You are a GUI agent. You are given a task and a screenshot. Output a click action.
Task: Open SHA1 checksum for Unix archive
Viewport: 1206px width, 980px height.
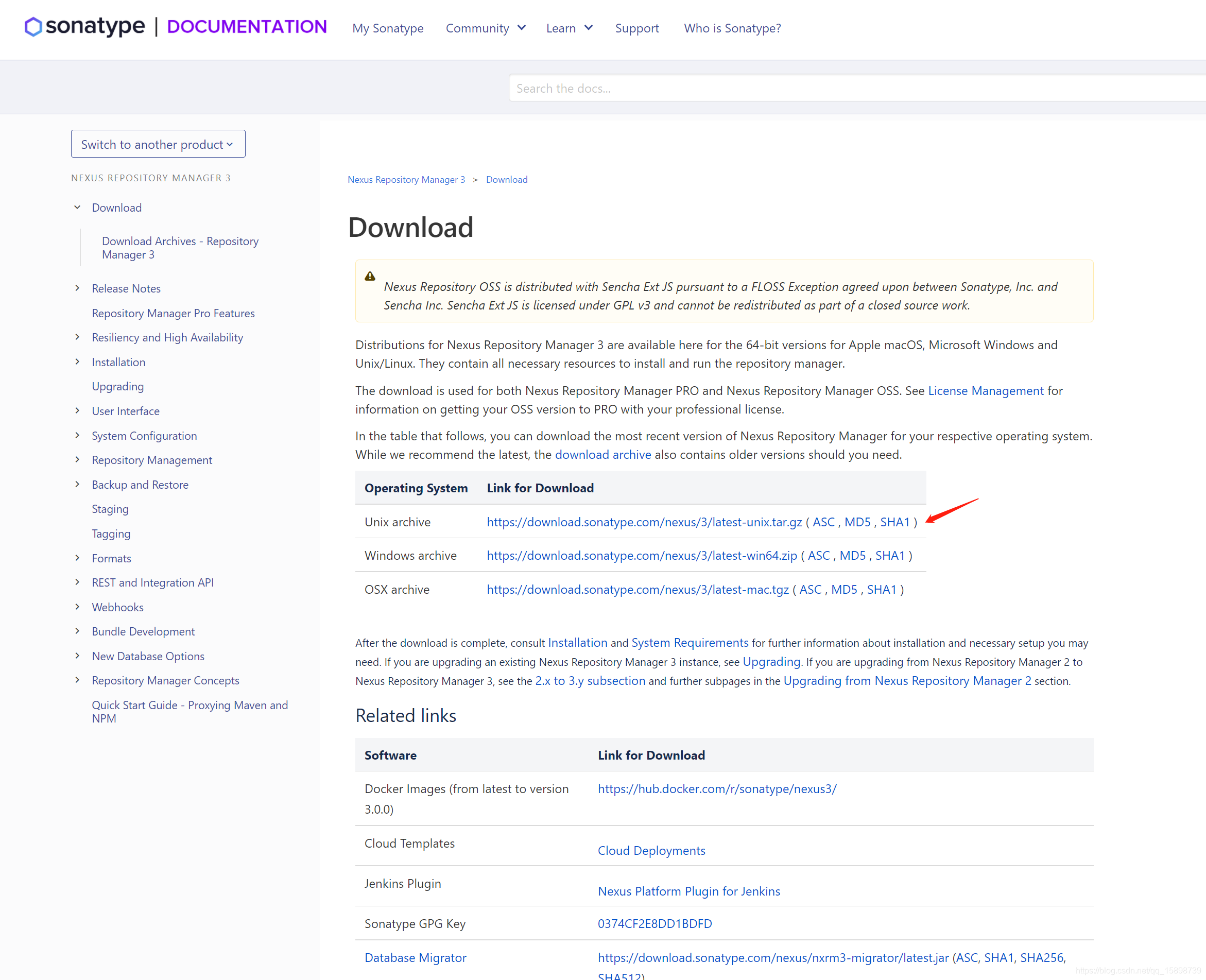click(x=895, y=522)
